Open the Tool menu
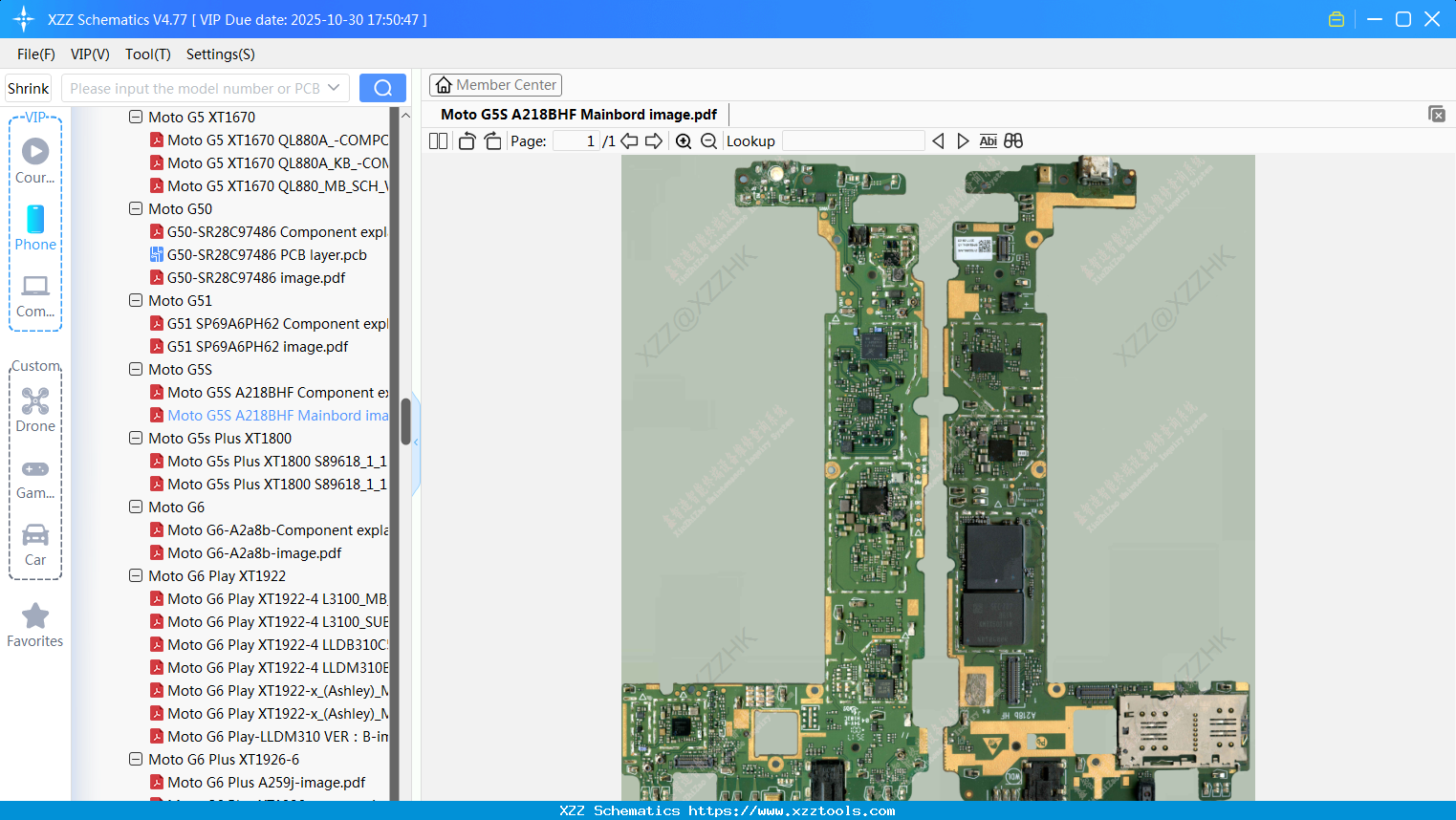1456x820 pixels. [x=147, y=54]
